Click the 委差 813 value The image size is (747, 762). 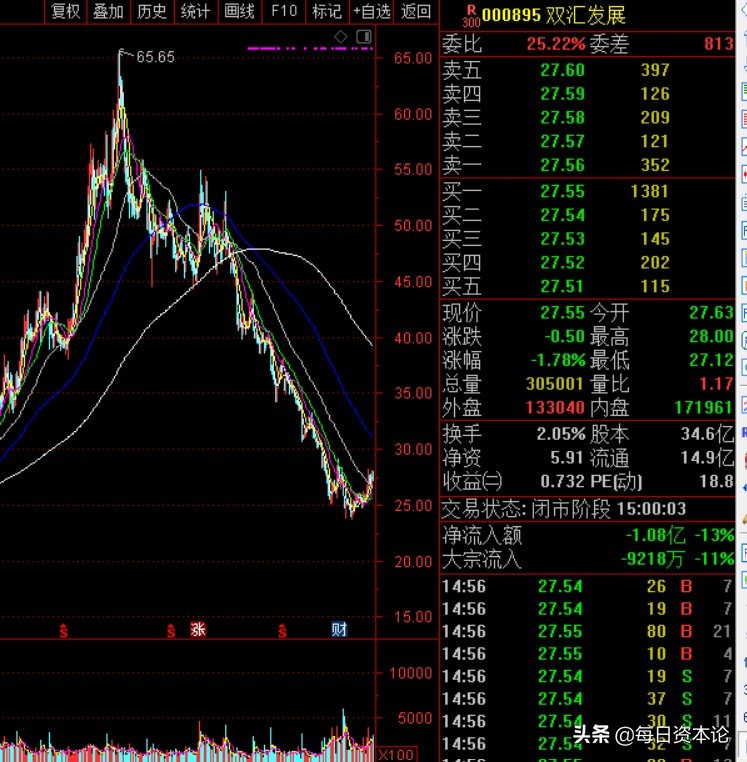(718, 44)
